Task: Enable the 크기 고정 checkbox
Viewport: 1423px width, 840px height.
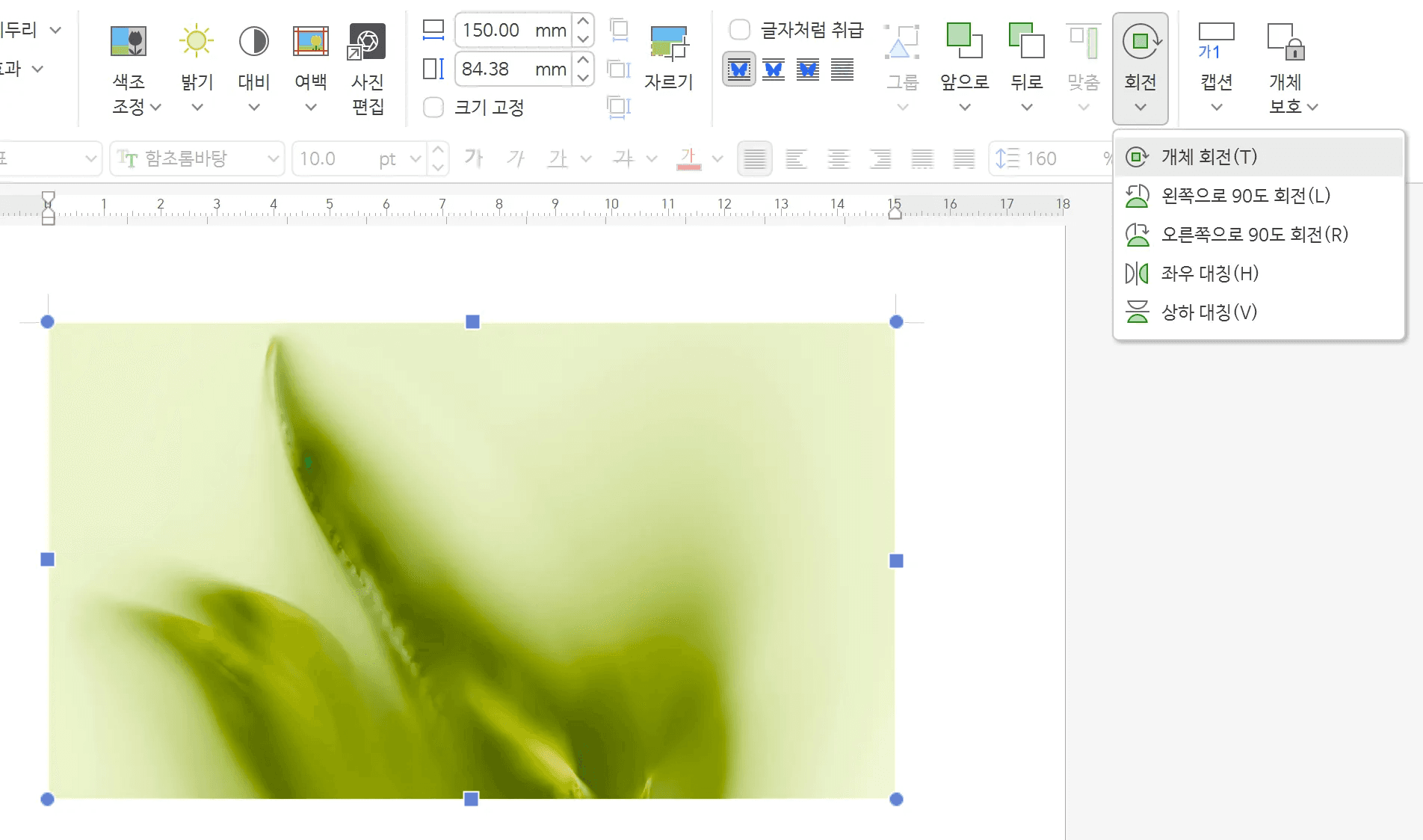Action: point(433,108)
